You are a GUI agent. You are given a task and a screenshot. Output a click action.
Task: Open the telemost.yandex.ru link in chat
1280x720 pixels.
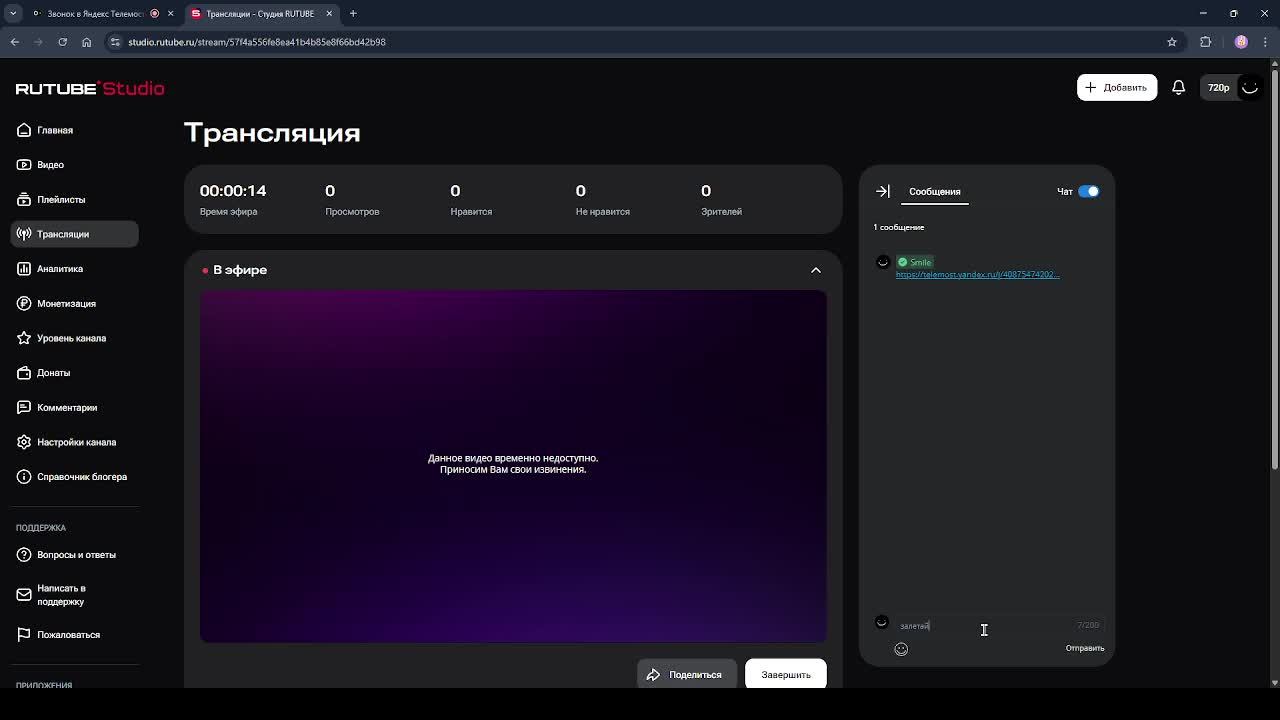point(977,274)
